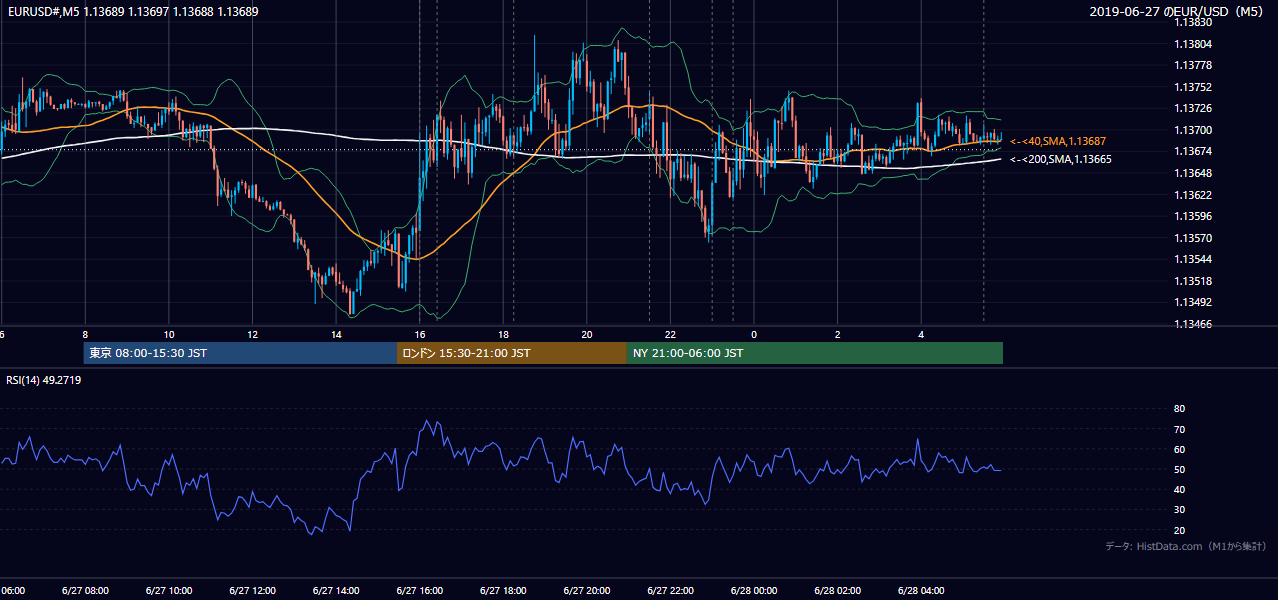Click the RSI 30 level label
The height and width of the screenshot is (600, 1278).
pos(1180,510)
